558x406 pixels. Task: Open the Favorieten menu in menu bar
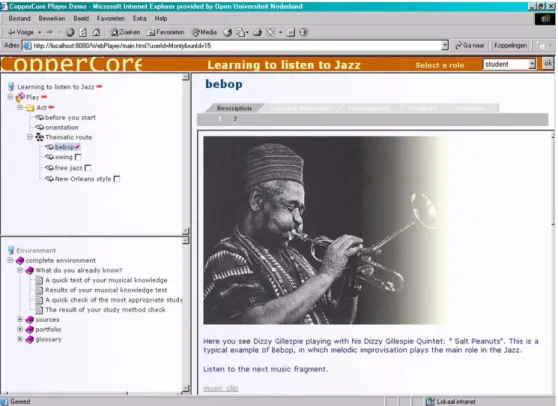[111, 19]
